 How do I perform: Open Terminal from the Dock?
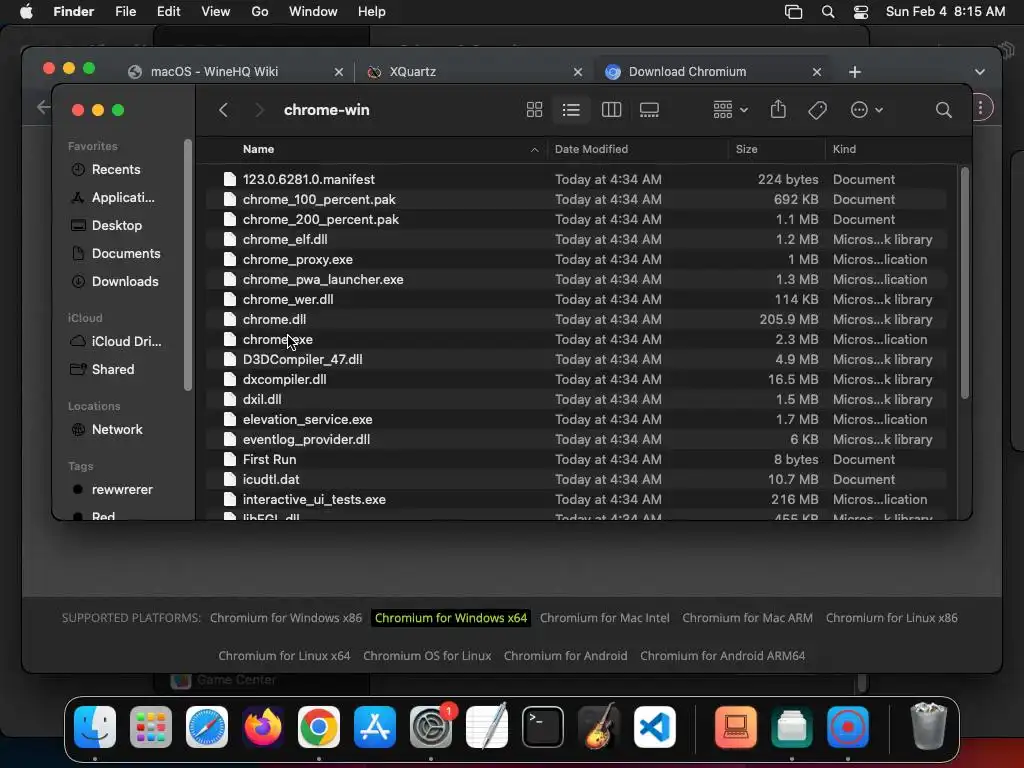click(543, 727)
